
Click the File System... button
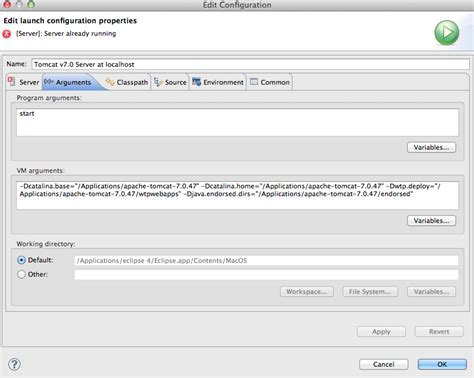pyautogui.click(x=370, y=292)
